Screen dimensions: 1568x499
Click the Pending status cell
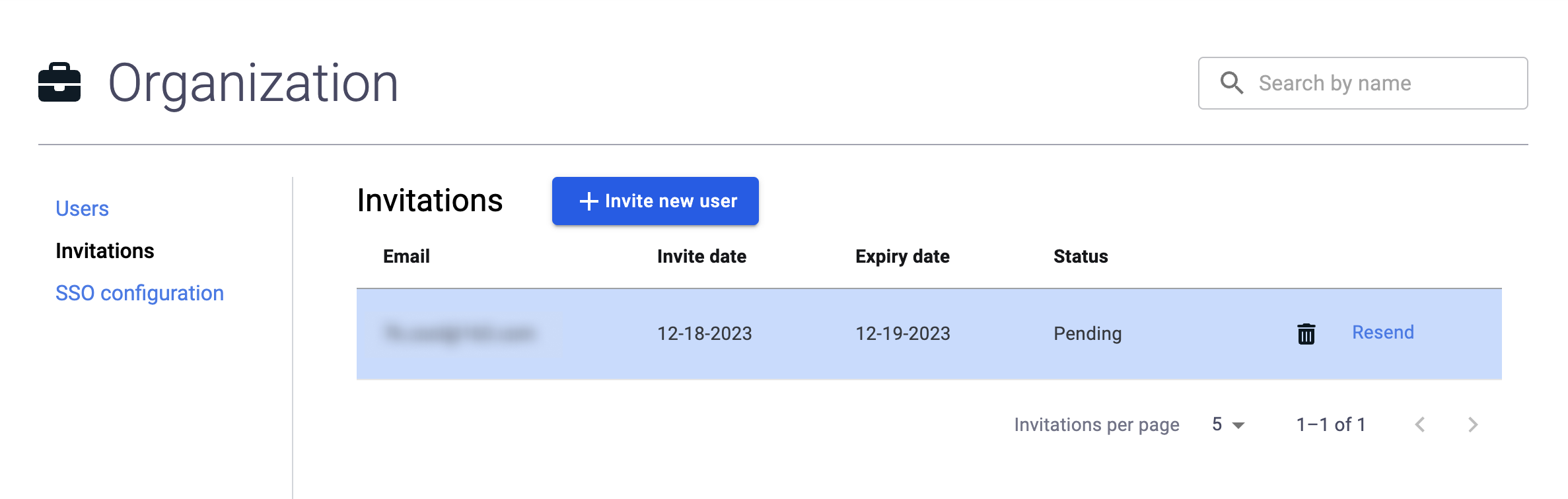pyautogui.click(x=1087, y=334)
